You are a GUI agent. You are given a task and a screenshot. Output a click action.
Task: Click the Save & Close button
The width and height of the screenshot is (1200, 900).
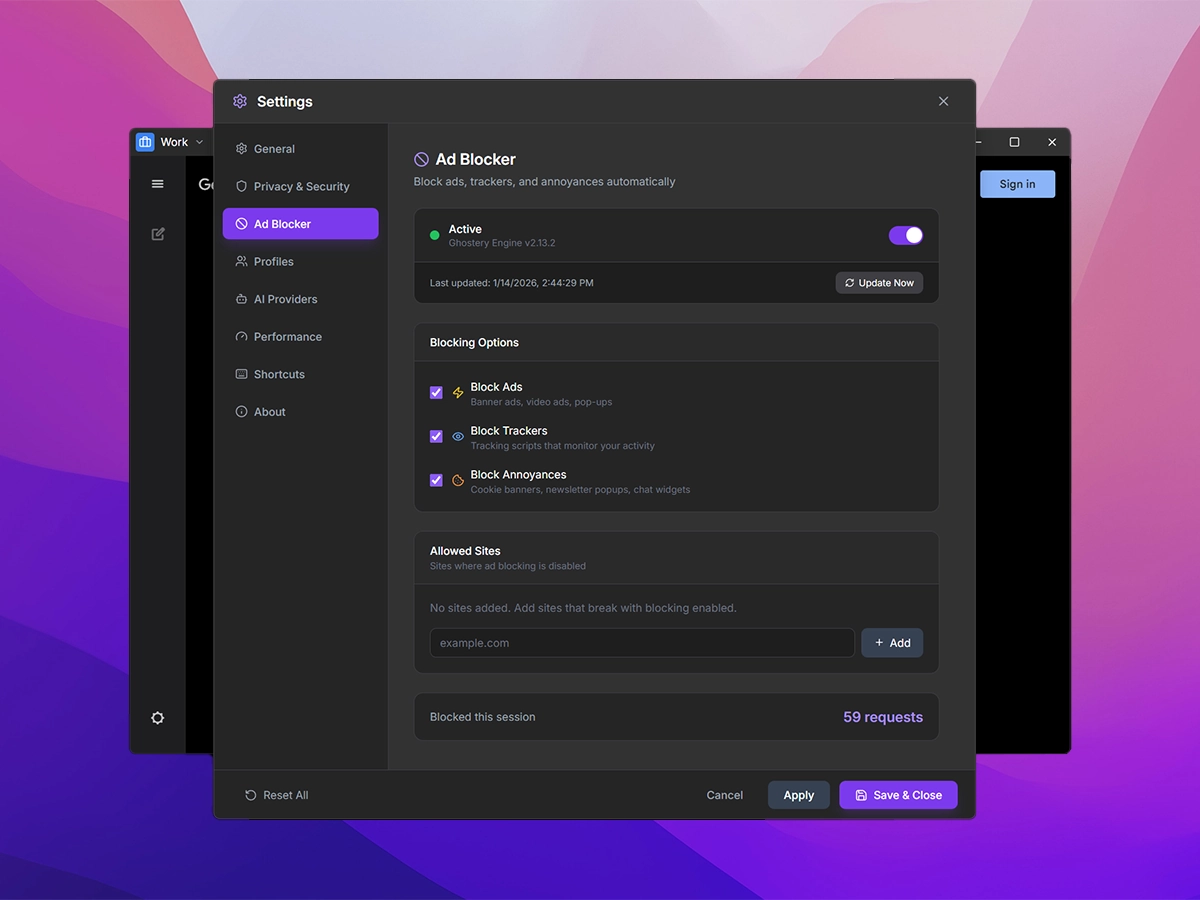(x=897, y=795)
